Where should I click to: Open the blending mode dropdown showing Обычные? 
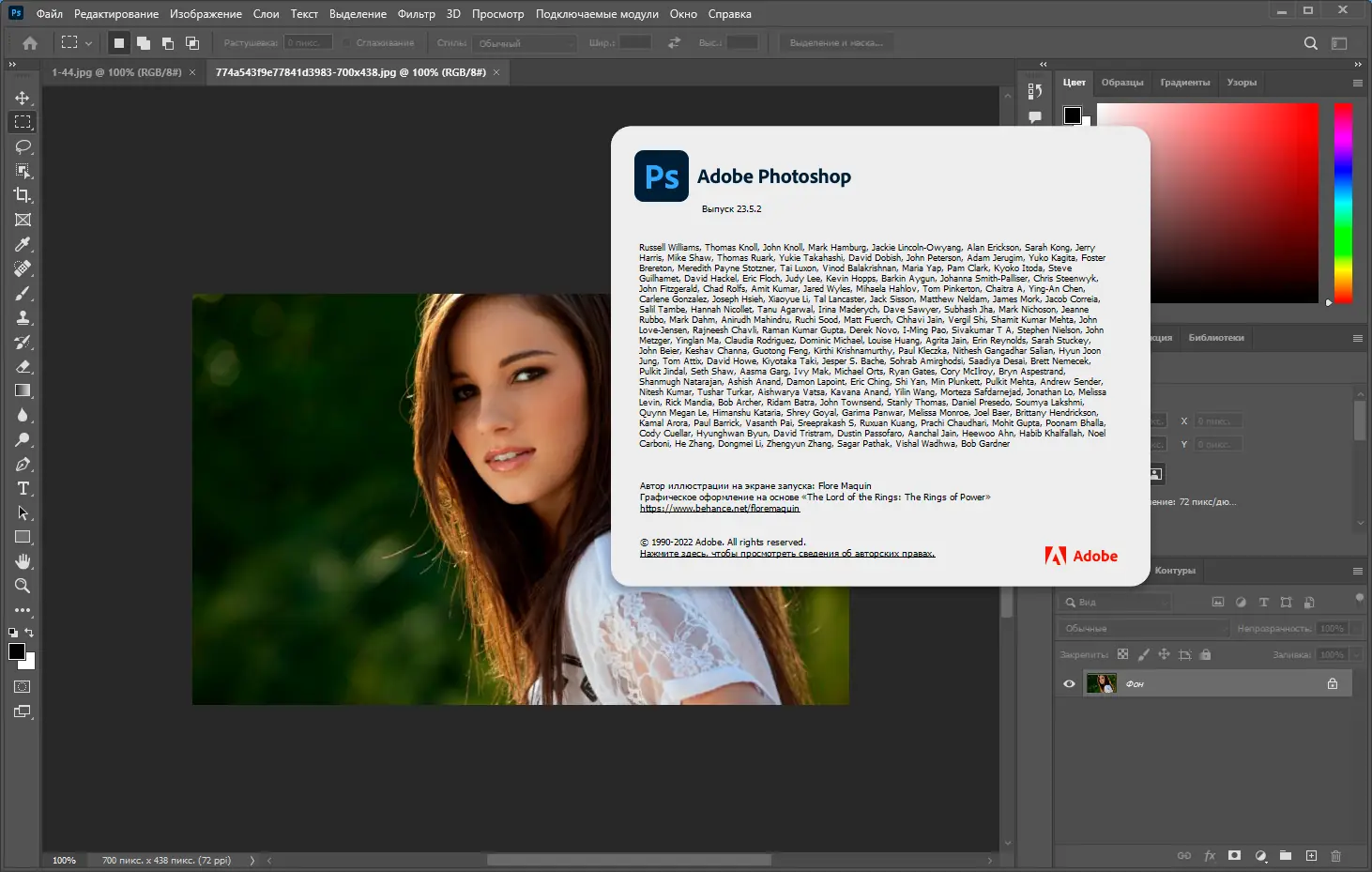pos(1143,628)
